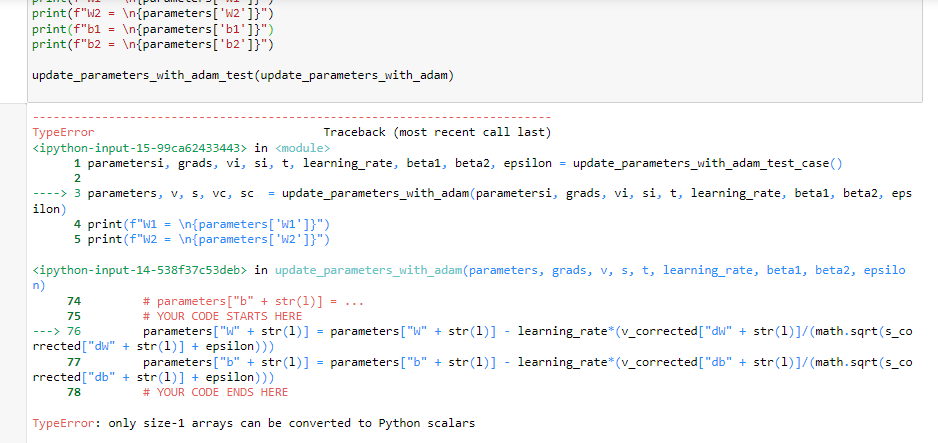938x443 pixels.
Task: Click 'YOUR CODE STARTS HERE' comment
Action: [x=223, y=316]
